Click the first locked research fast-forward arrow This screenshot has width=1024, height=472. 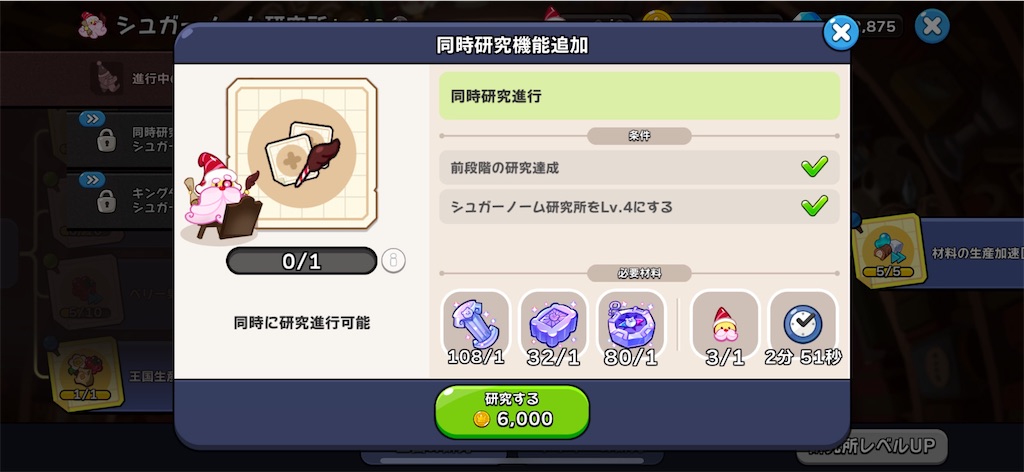pyautogui.click(x=92, y=119)
